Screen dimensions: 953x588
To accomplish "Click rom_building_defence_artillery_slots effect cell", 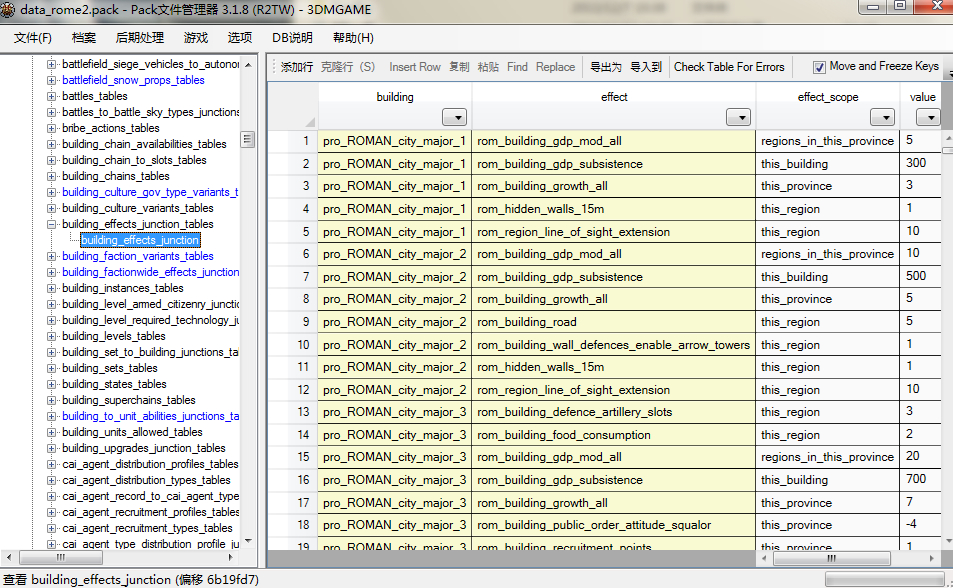I will pyautogui.click(x=614, y=412).
